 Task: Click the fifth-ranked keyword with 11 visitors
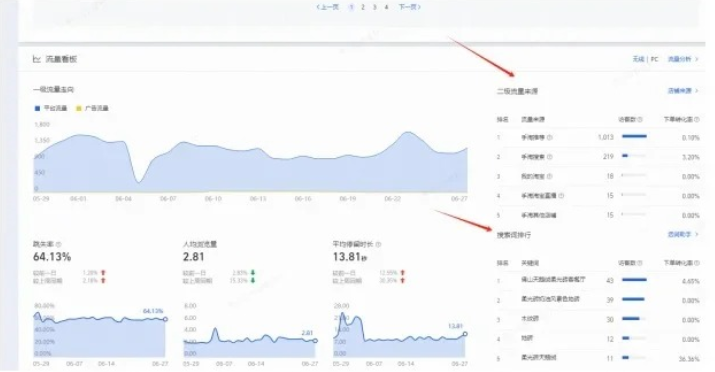[539, 358]
